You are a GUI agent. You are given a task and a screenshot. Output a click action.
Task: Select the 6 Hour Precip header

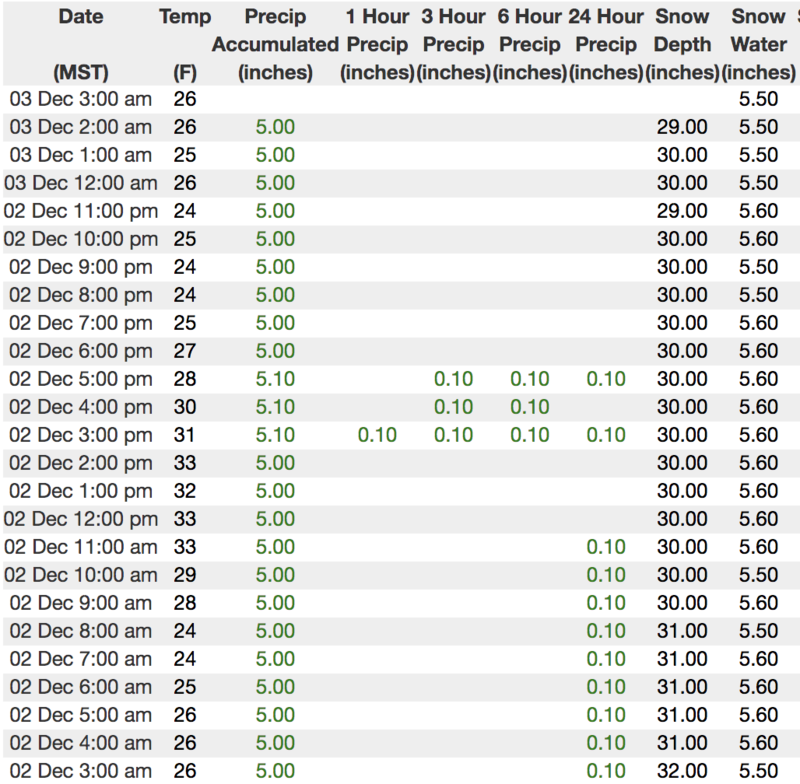(529, 45)
